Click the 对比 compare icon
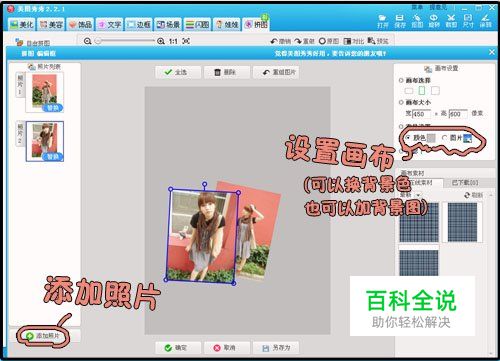 click(347, 41)
